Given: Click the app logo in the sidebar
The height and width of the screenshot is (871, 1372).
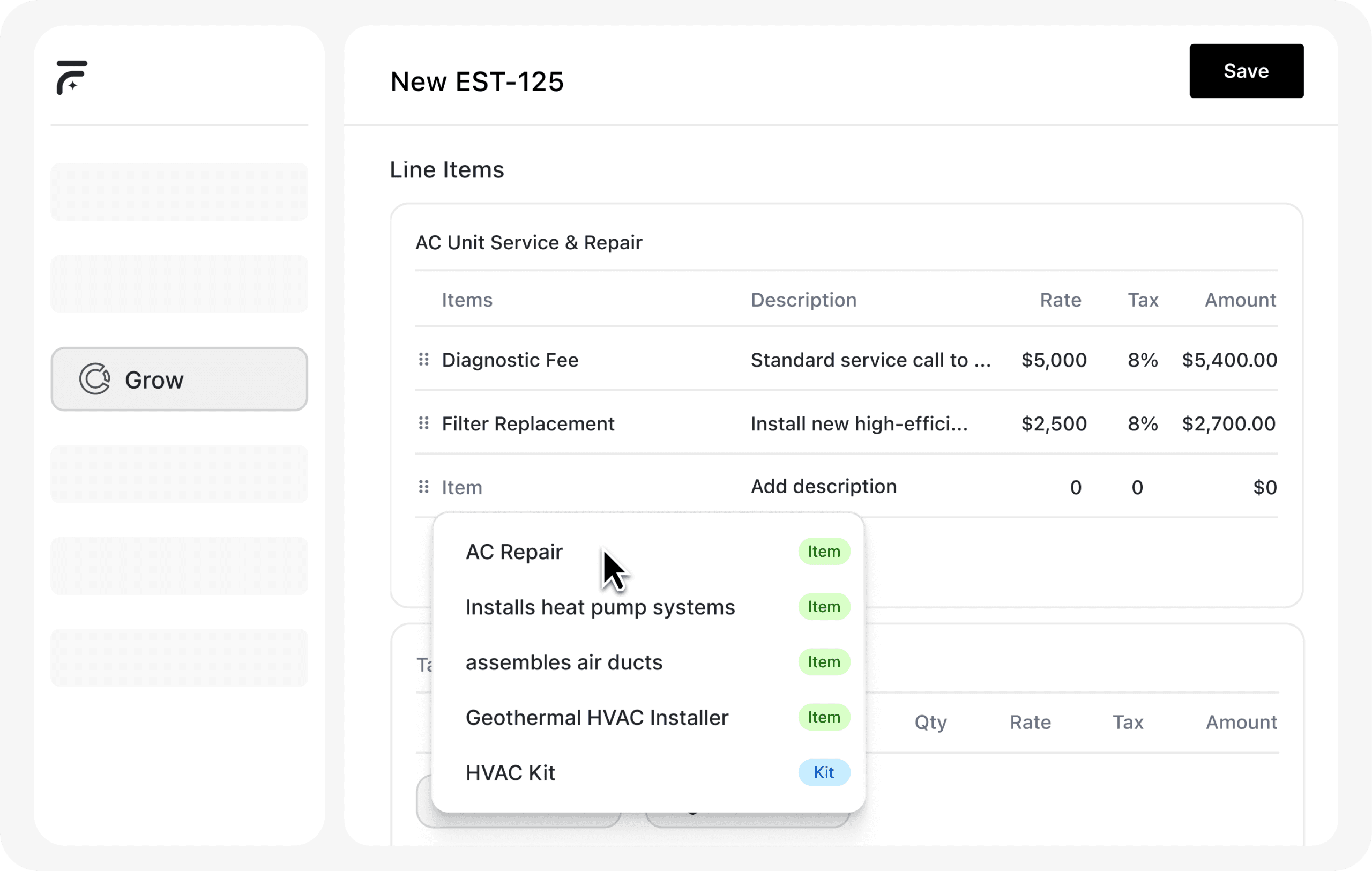Looking at the screenshot, I should click(72, 77).
